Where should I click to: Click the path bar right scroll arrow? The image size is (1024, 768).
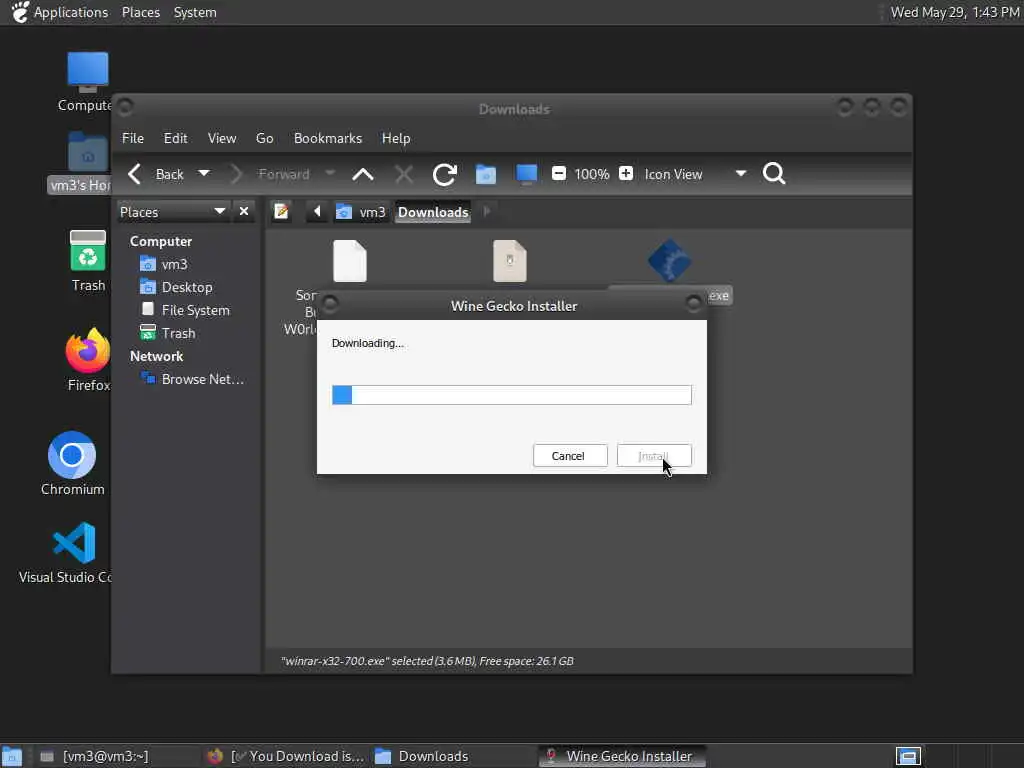pos(487,212)
